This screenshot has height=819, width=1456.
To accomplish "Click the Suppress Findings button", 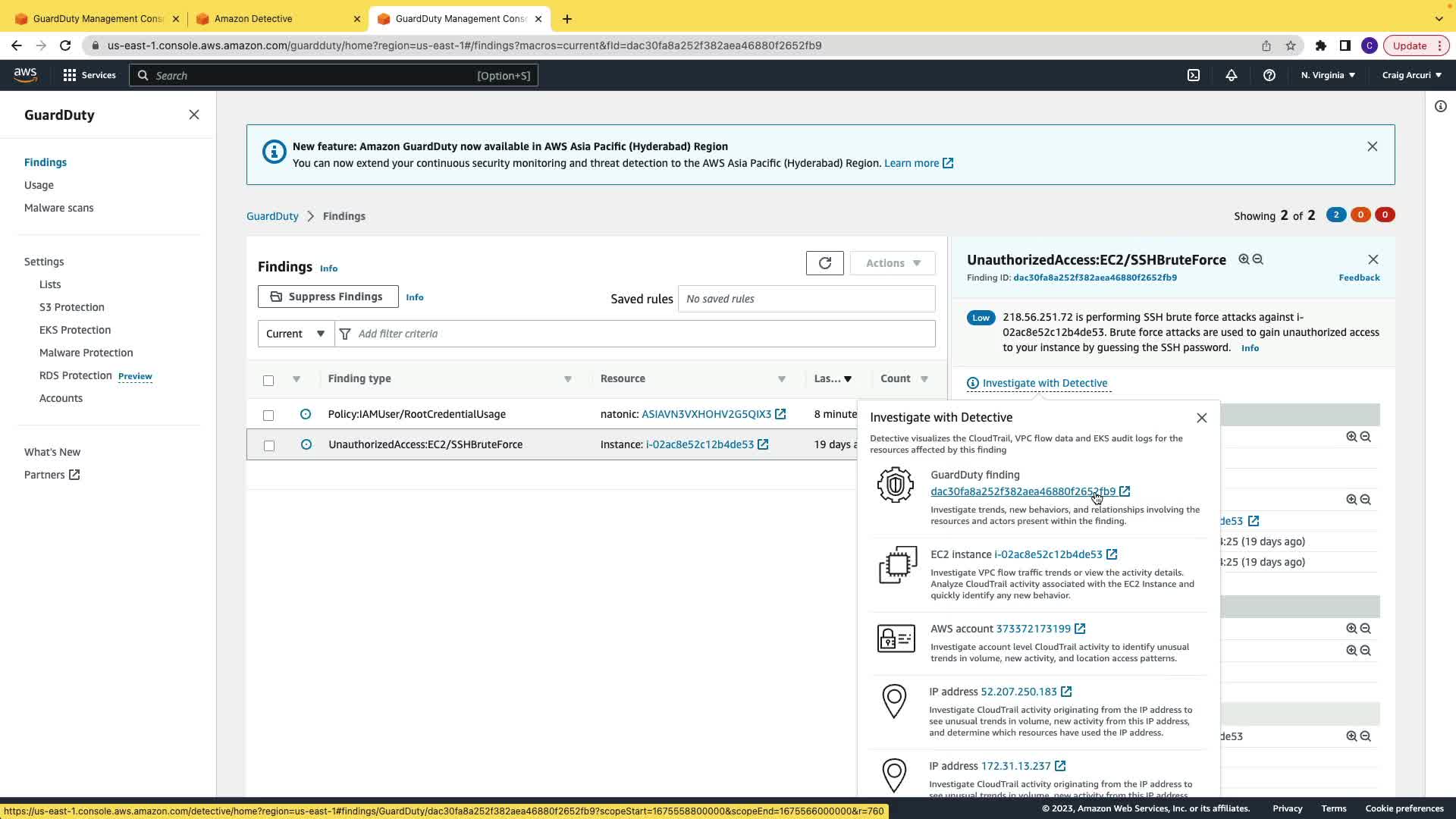I will 328,297.
